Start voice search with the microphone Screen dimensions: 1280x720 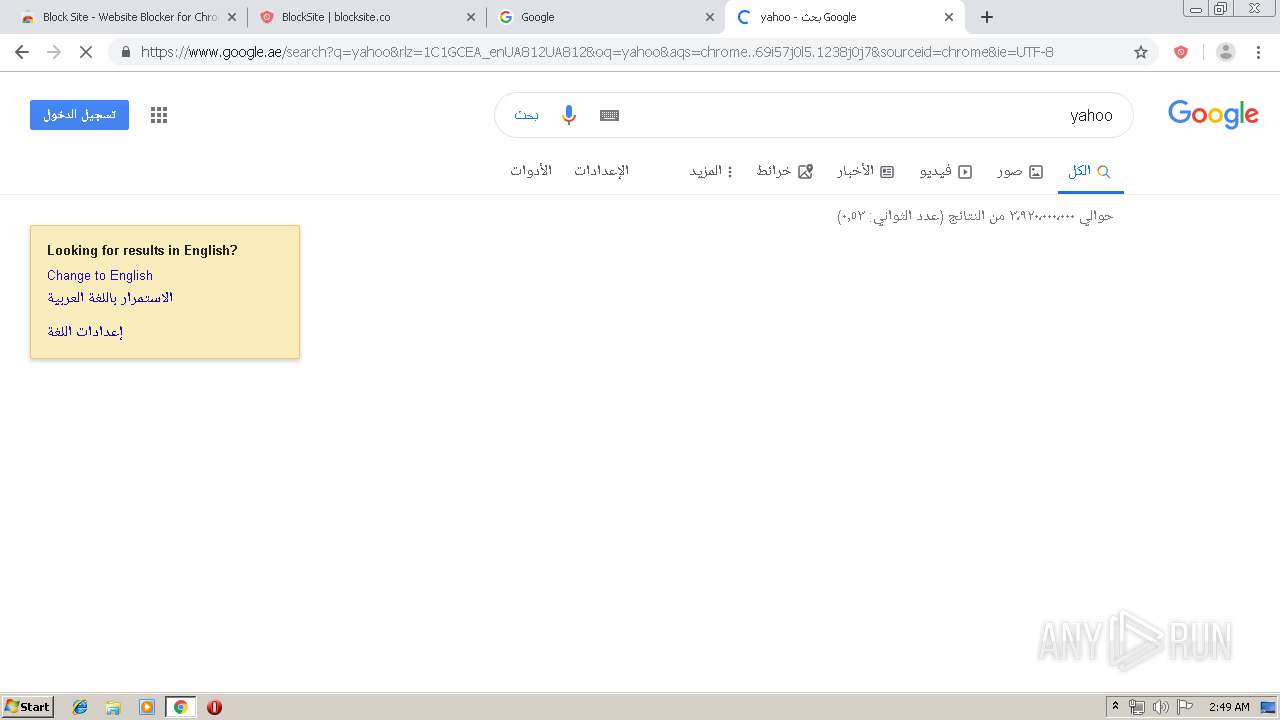tap(569, 115)
